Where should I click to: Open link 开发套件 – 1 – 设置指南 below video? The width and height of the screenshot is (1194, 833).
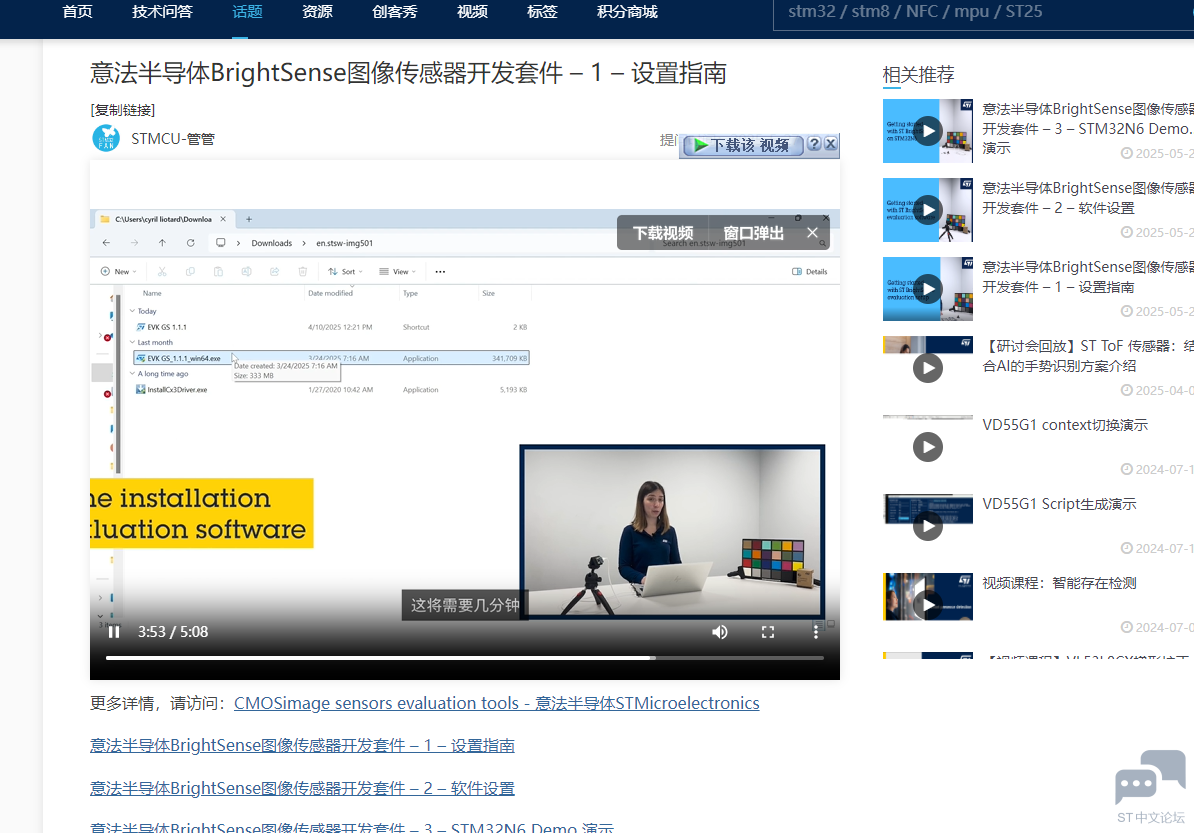click(x=302, y=745)
